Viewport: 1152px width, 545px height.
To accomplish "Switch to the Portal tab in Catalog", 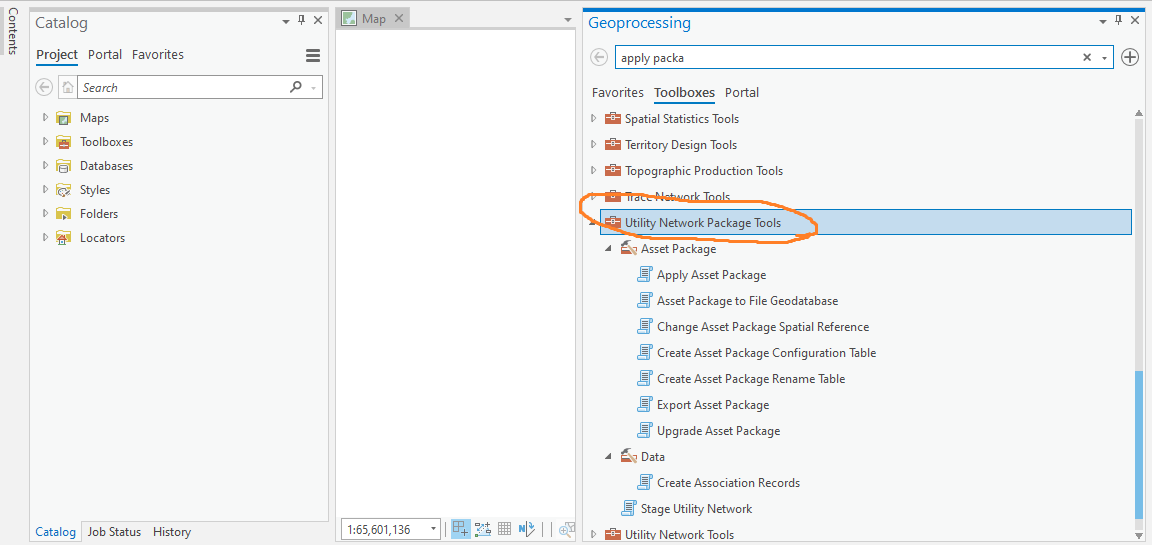I will [105, 54].
